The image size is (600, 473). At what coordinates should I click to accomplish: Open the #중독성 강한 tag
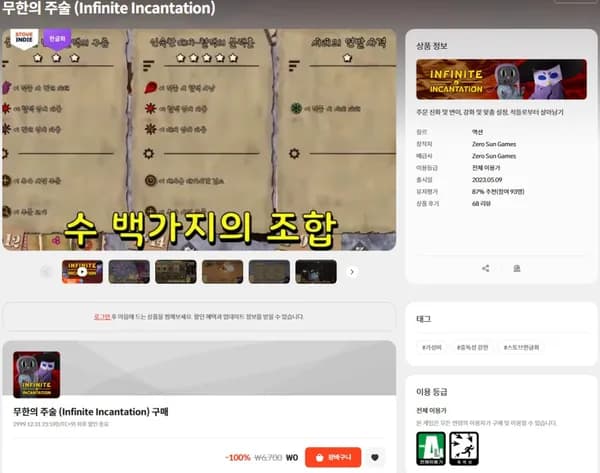tap(473, 347)
